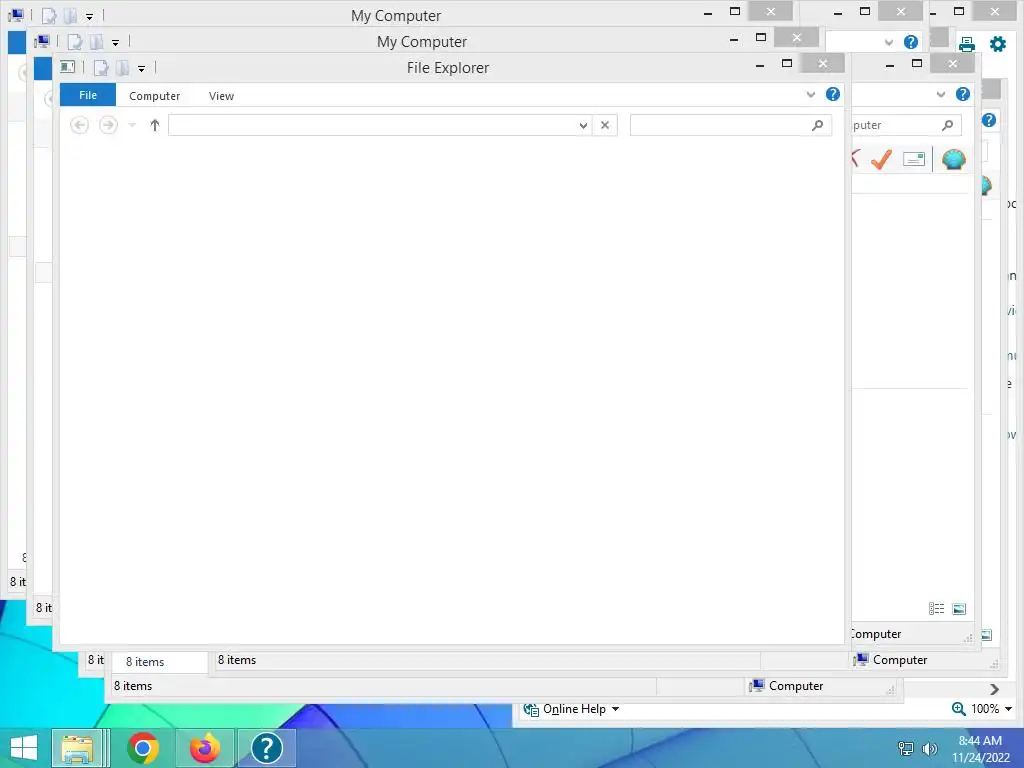Screen dimensions: 1024x768
Task: Open the address bar history dropdown arrow
Action: pyautogui.click(x=583, y=125)
